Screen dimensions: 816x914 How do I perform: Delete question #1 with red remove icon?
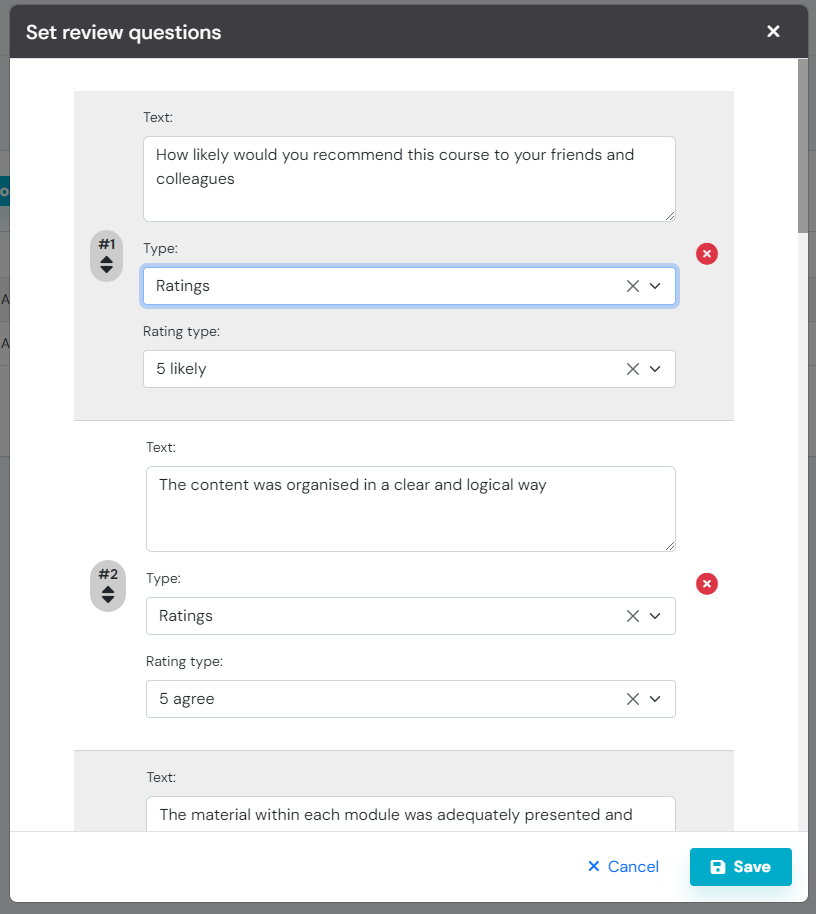coord(707,254)
